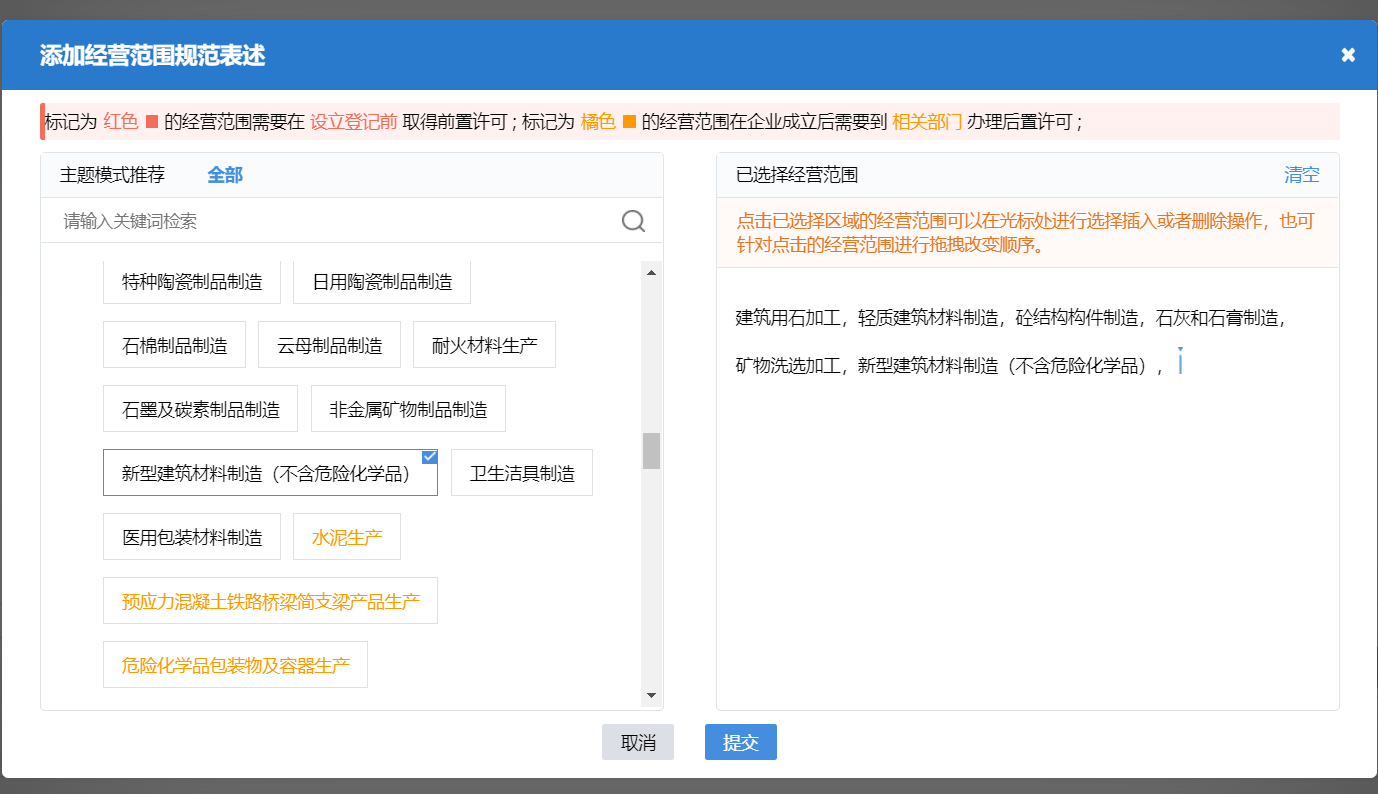
Task: Close the dialog via the X icon
Action: (1348, 55)
